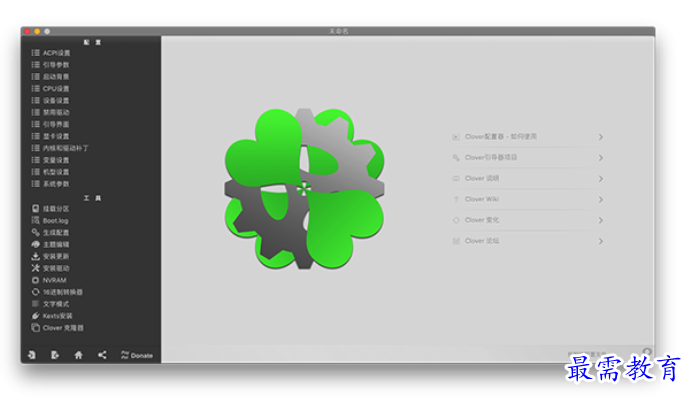The image size is (689, 400).
Task: Open the 主题编辑 theme editor tool
Action: 51,244
